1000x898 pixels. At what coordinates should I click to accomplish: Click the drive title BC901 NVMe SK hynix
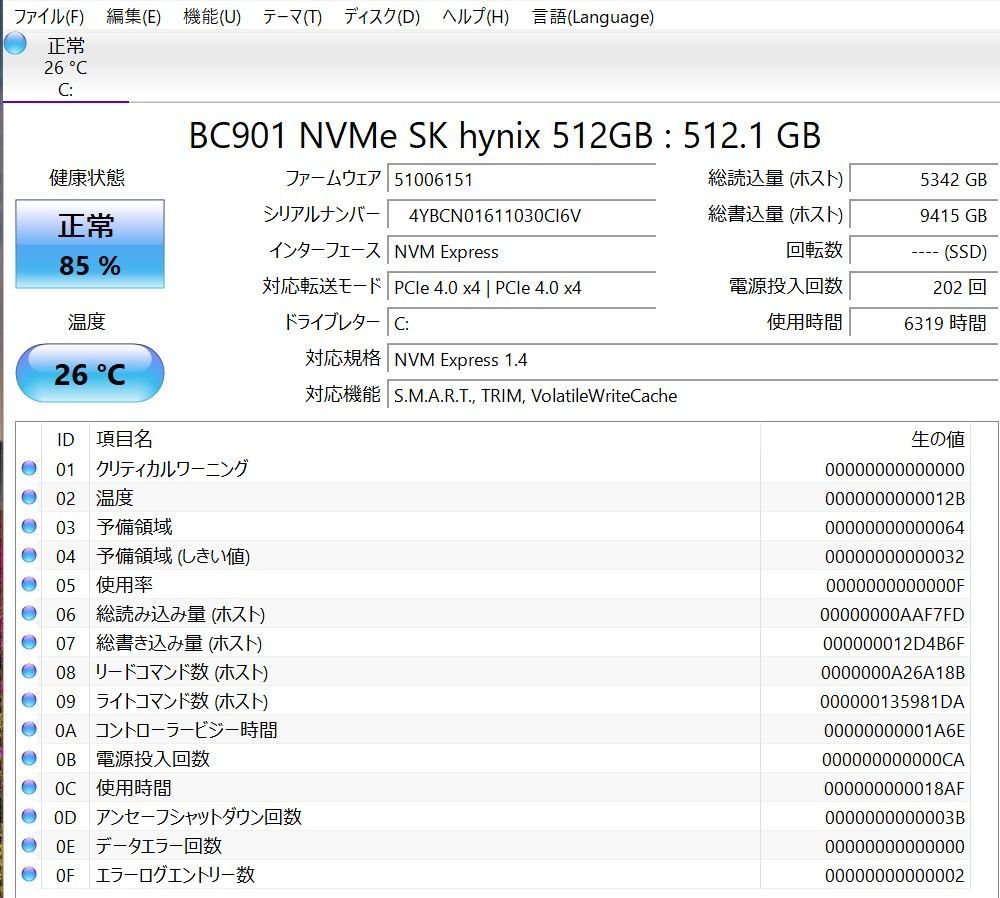click(x=500, y=136)
